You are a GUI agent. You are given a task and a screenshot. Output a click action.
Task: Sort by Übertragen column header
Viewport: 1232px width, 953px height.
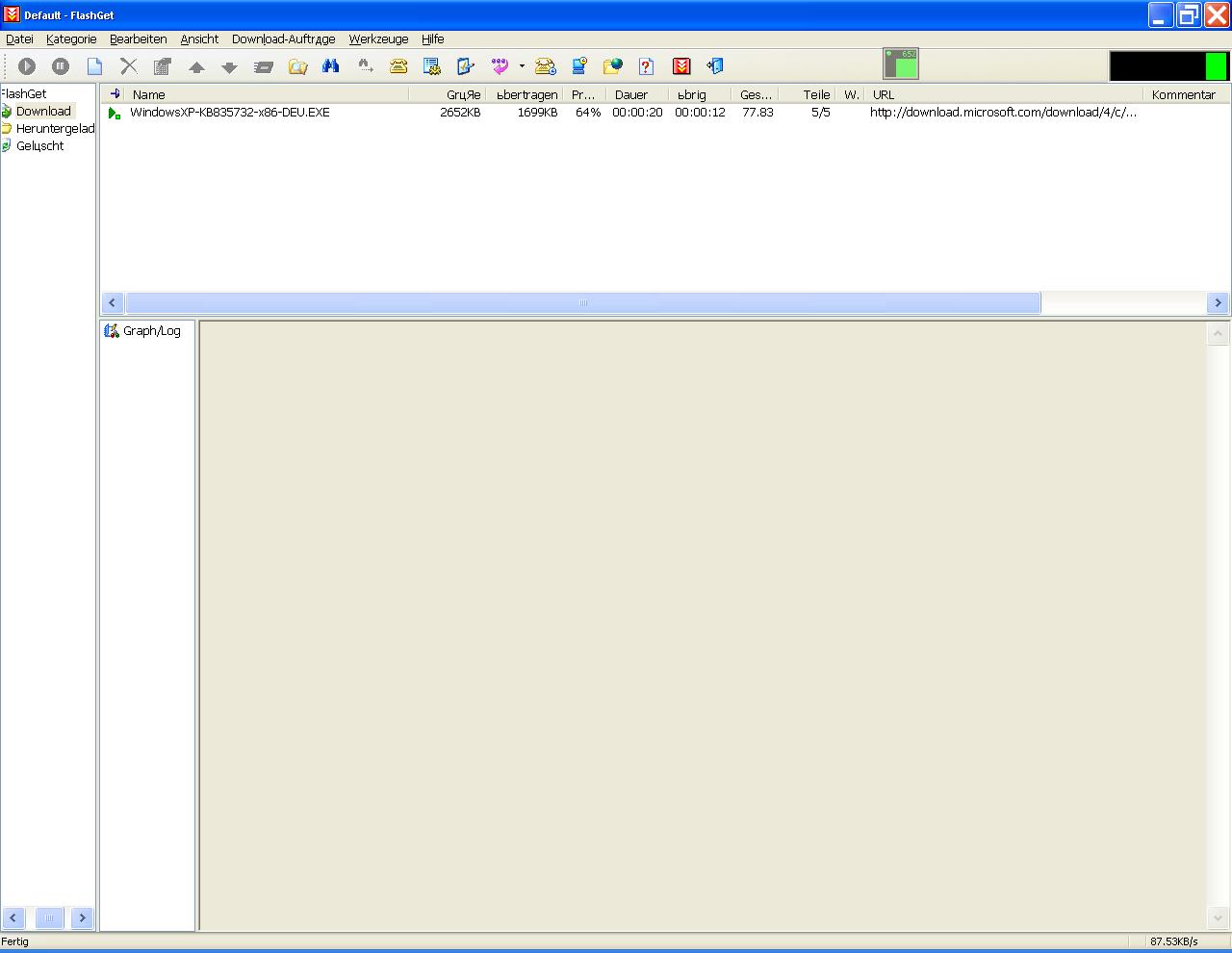coord(526,94)
